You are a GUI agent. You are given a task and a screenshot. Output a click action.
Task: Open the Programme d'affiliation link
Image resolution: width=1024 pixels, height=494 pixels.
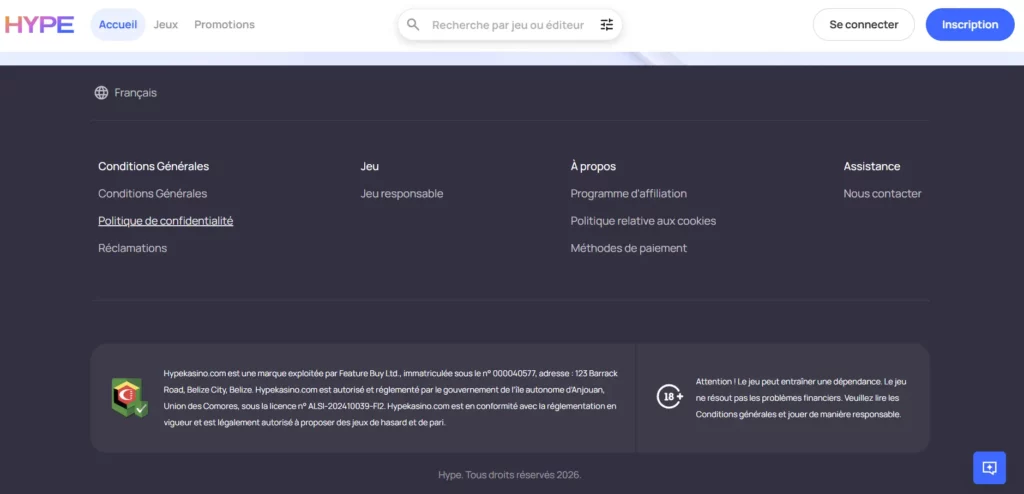[x=629, y=193]
